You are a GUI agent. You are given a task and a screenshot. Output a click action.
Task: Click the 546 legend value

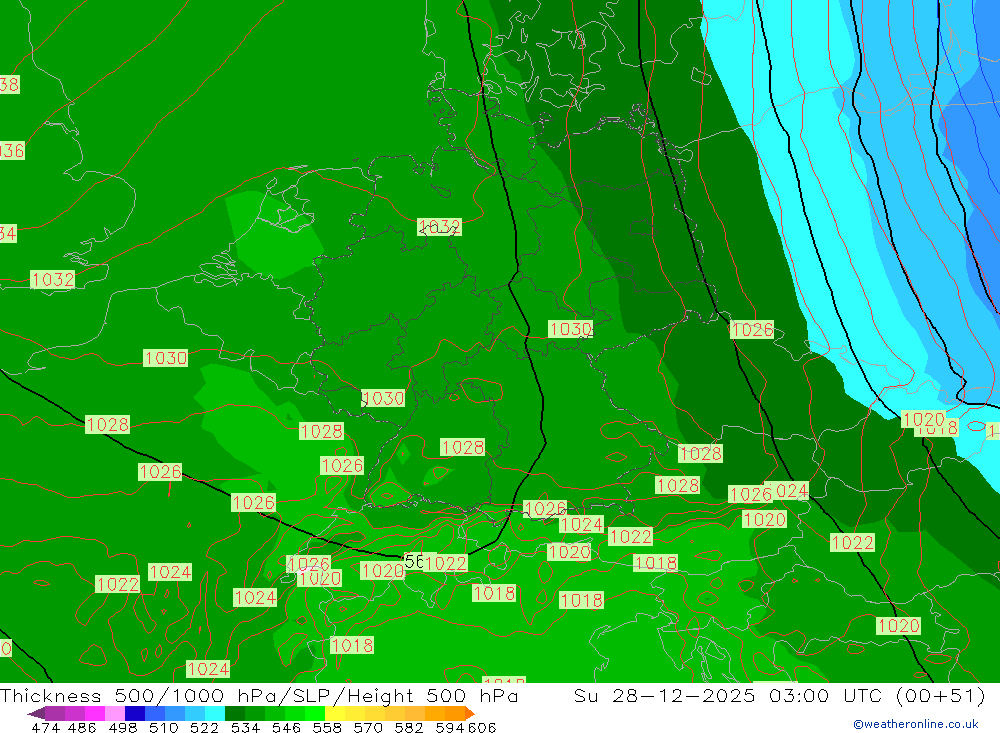[x=286, y=727]
